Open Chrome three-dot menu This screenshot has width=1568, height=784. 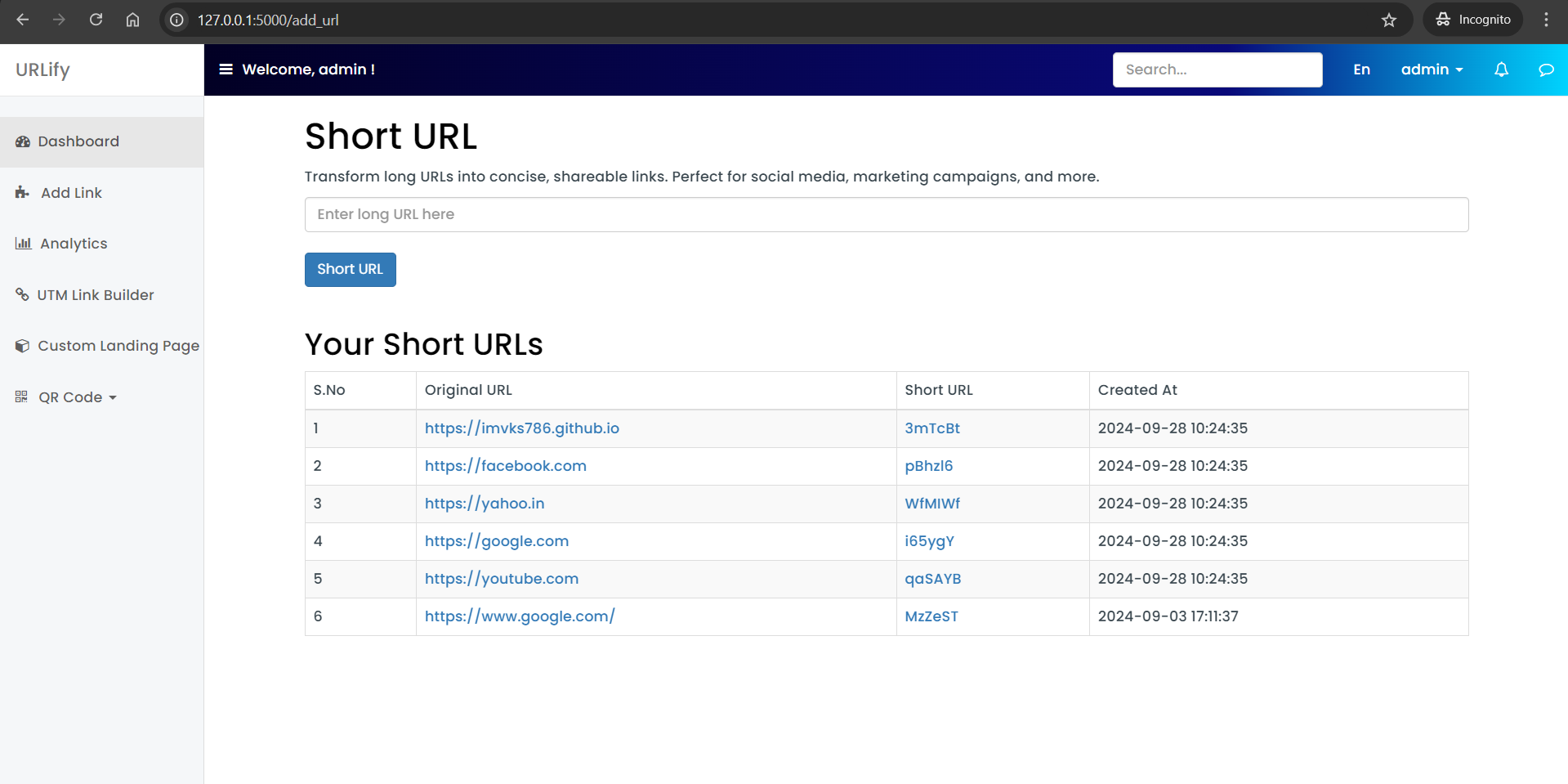click(1546, 20)
